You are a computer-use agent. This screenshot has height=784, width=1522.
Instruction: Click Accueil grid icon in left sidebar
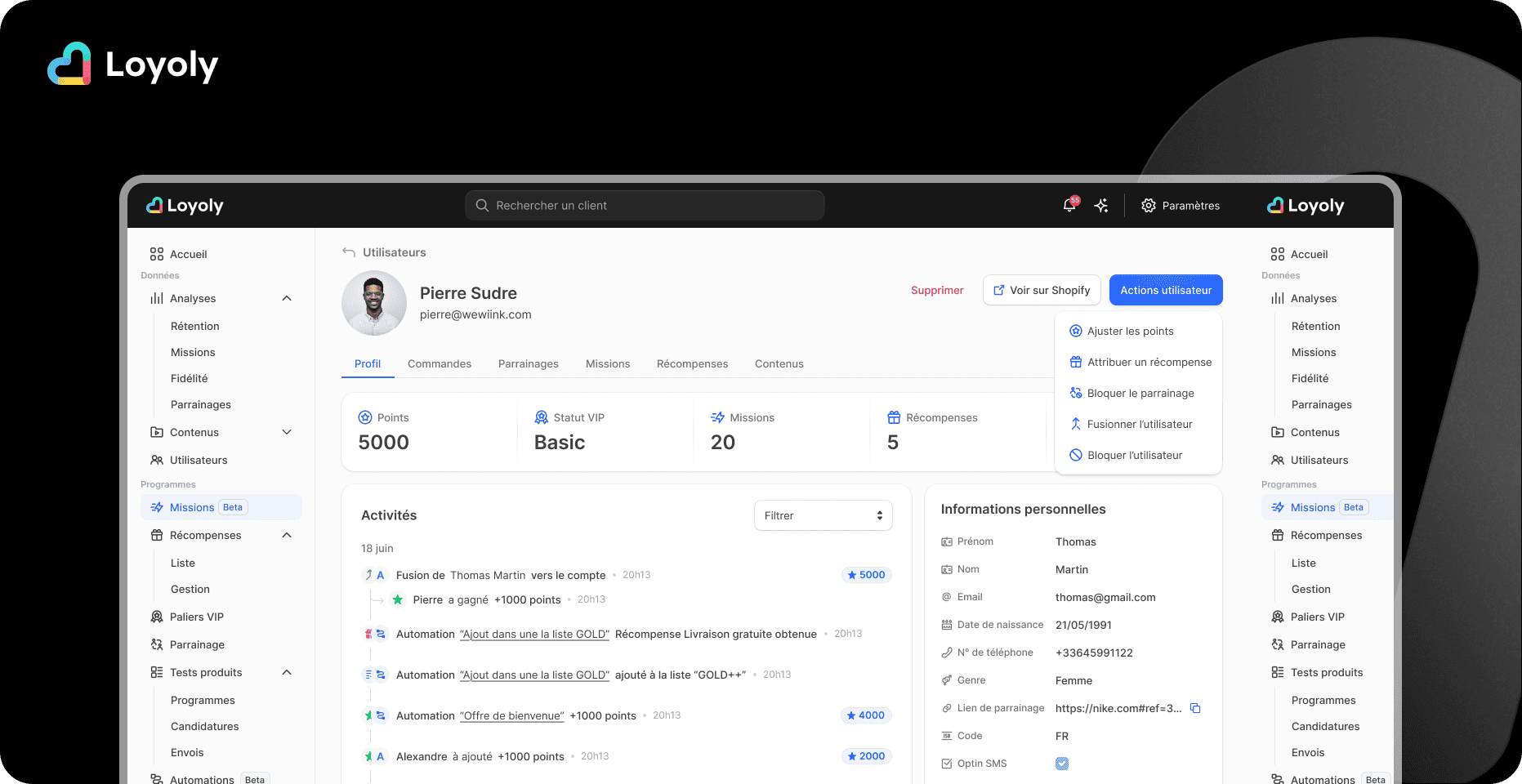tap(157, 254)
